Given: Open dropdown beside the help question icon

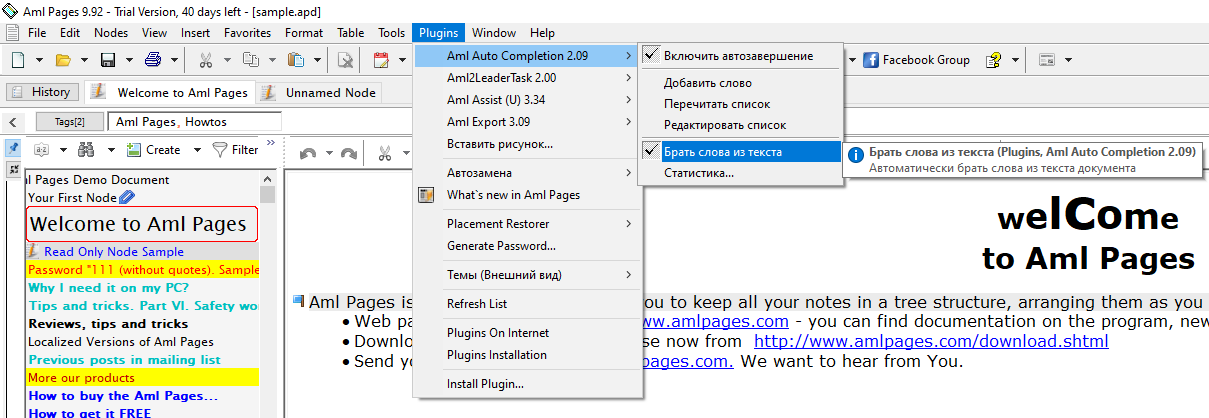Looking at the screenshot, I should point(1016,60).
